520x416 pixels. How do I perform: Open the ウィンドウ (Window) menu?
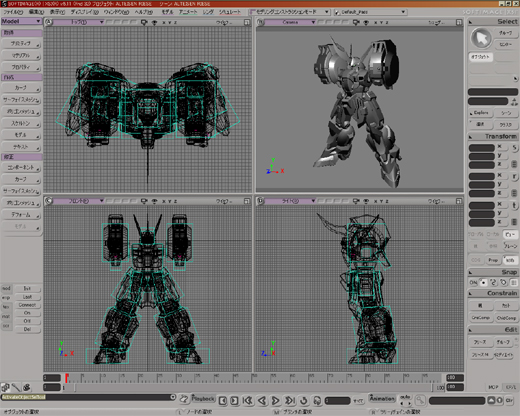(x=116, y=12)
